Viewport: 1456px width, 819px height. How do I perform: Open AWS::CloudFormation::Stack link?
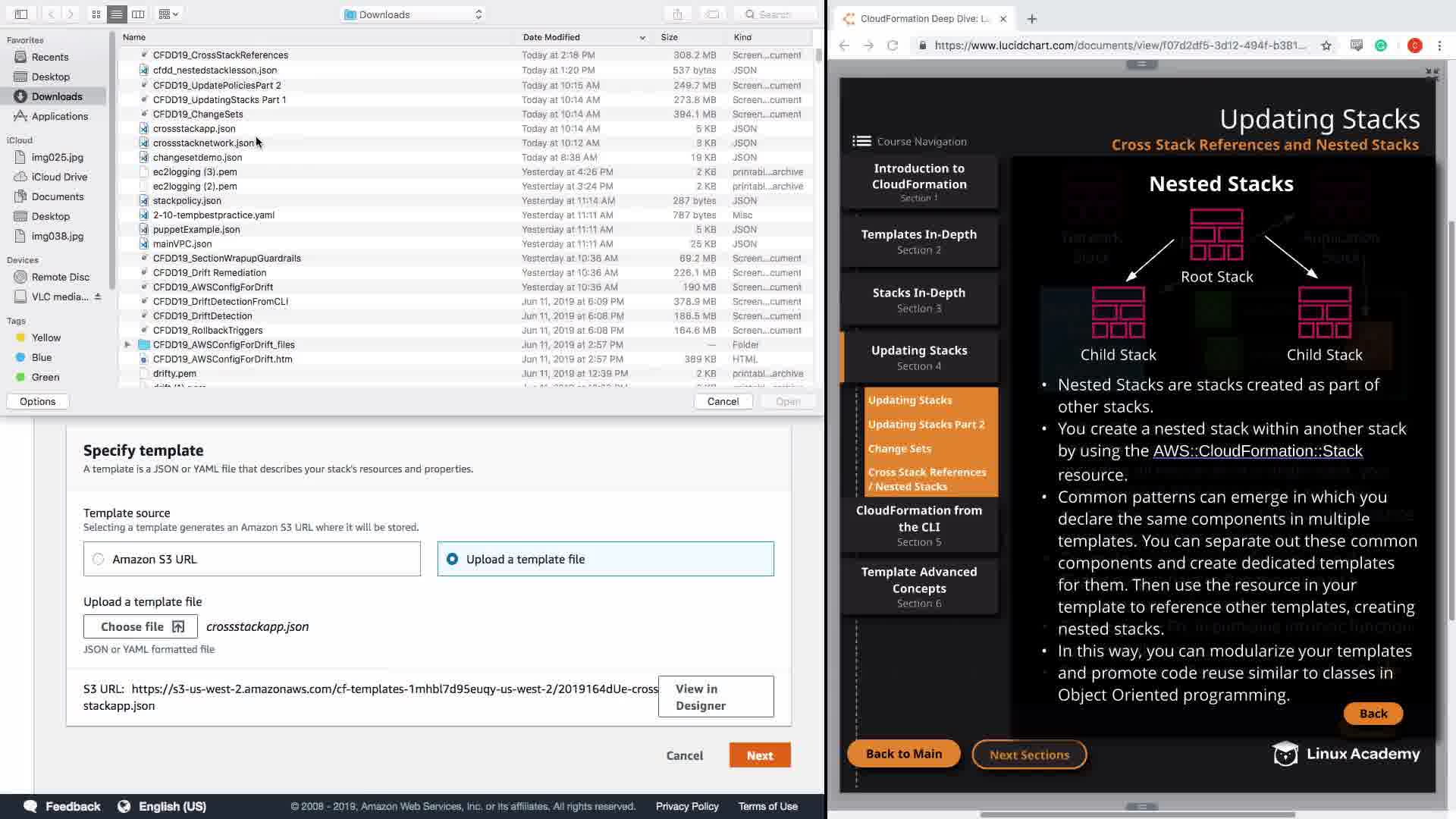1257,451
